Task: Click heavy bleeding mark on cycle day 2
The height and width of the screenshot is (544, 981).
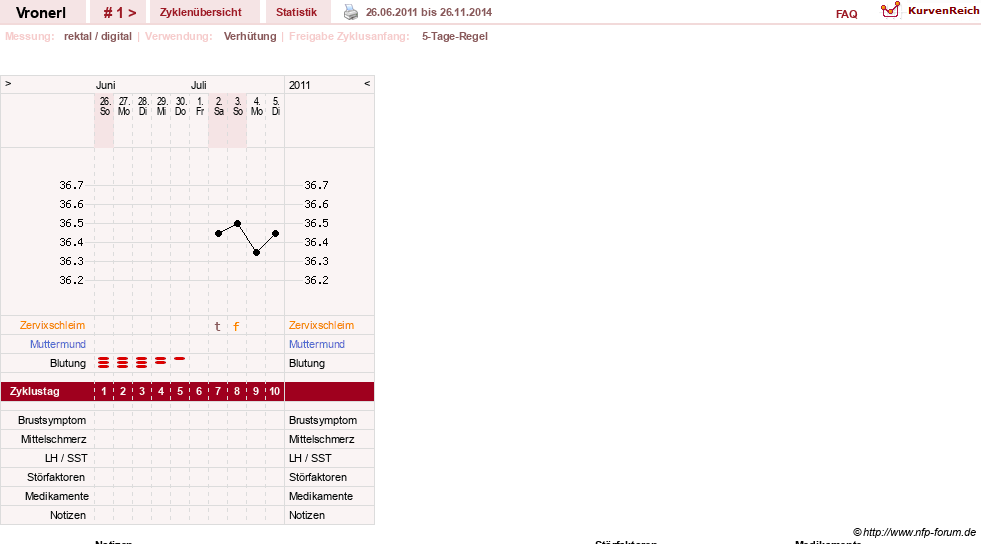Action: click(123, 363)
